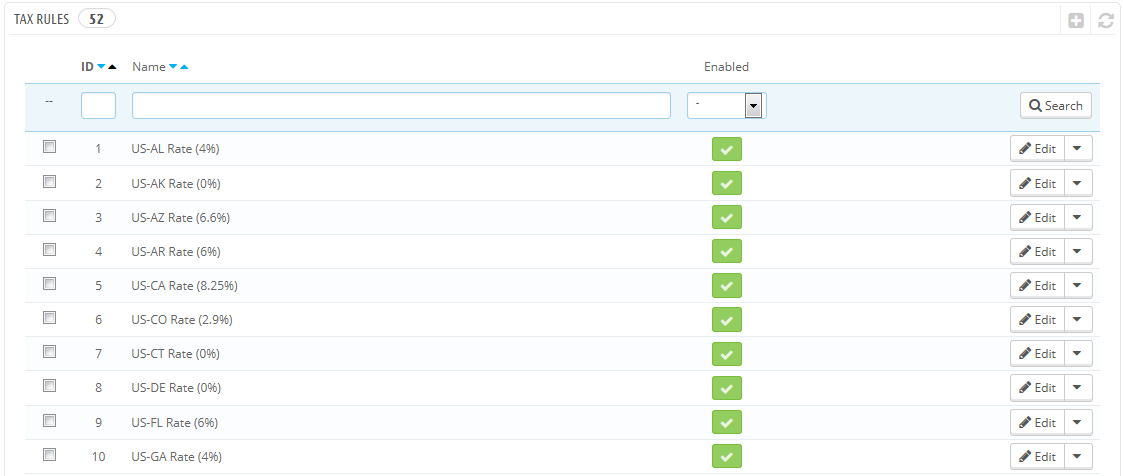Edit the US-CA Rate (8.25%) rule

point(1037,285)
